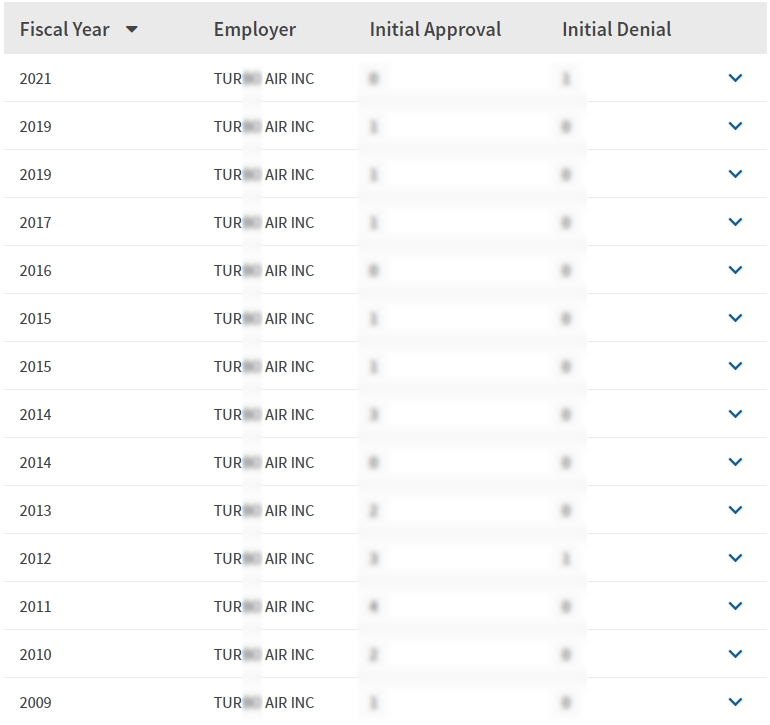Expand the second 2014 row chevron
The width and height of the screenshot is (770, 725).
tap(735, 462)
